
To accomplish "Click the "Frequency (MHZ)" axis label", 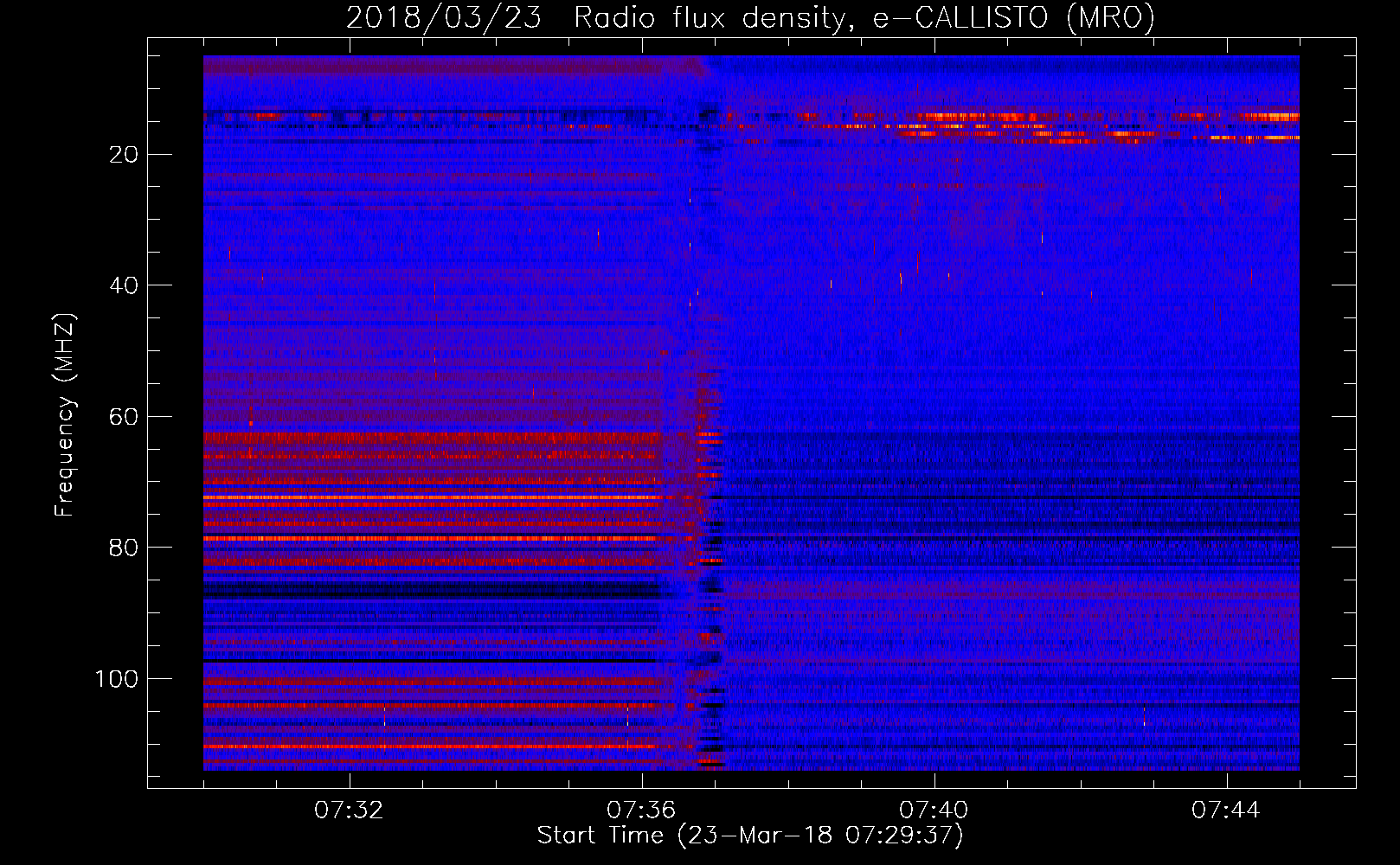I will [x=66, y=415].
